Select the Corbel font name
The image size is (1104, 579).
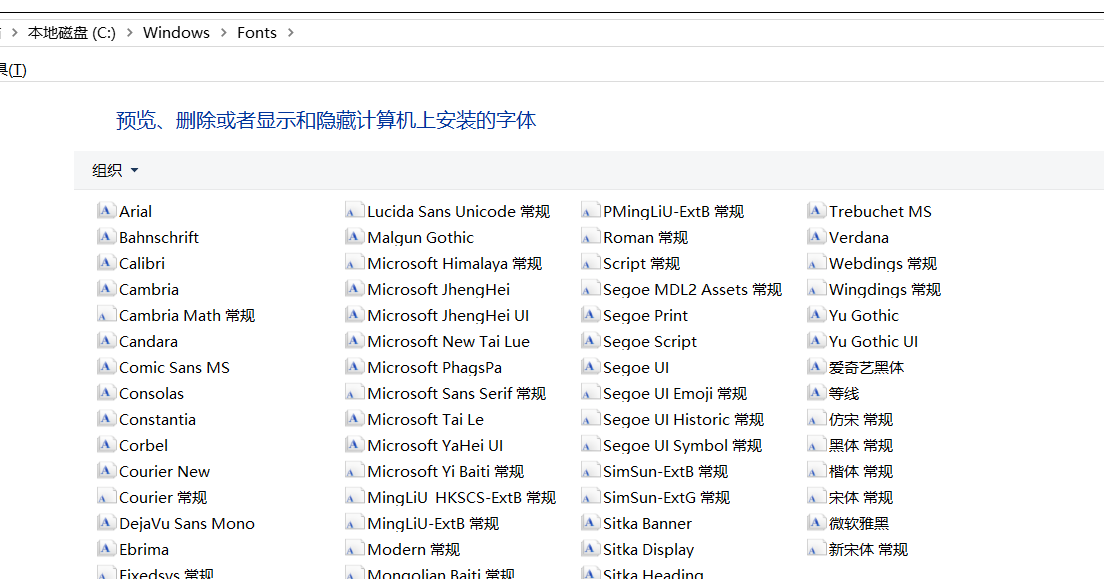point(143,446)
